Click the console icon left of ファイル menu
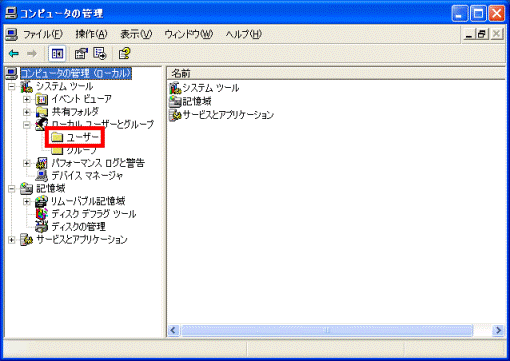 pos(12,34)
